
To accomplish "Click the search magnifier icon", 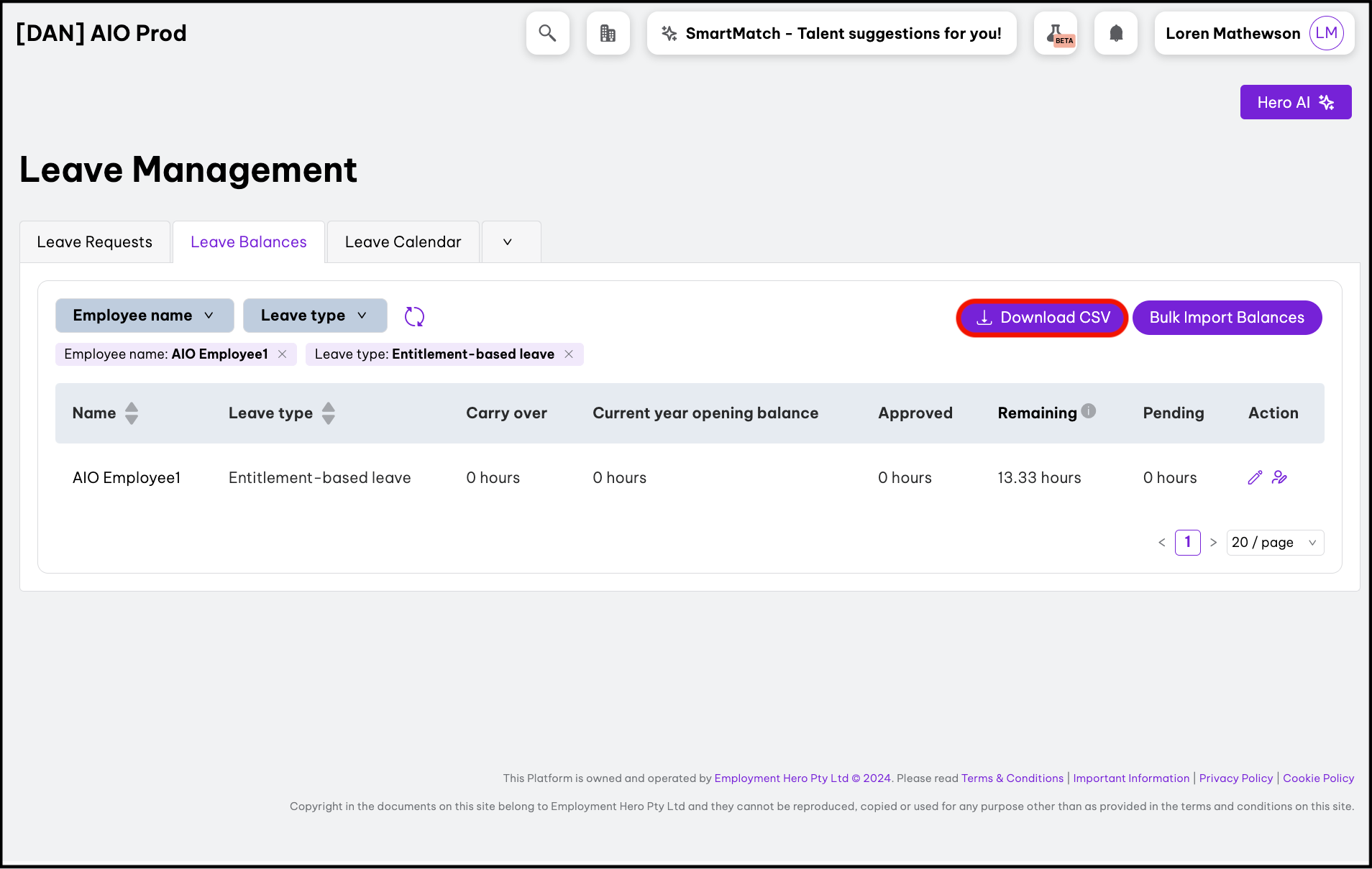I will coord(547,33).
